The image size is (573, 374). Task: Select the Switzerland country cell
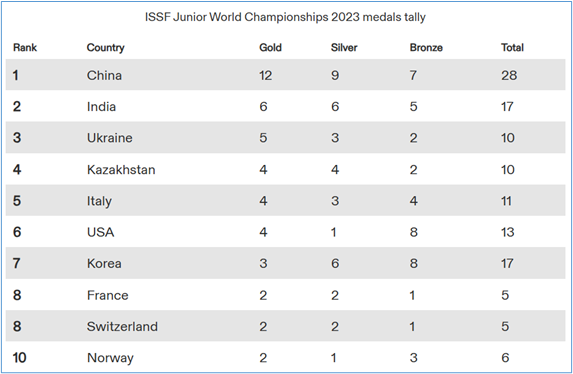coord(122,326)
